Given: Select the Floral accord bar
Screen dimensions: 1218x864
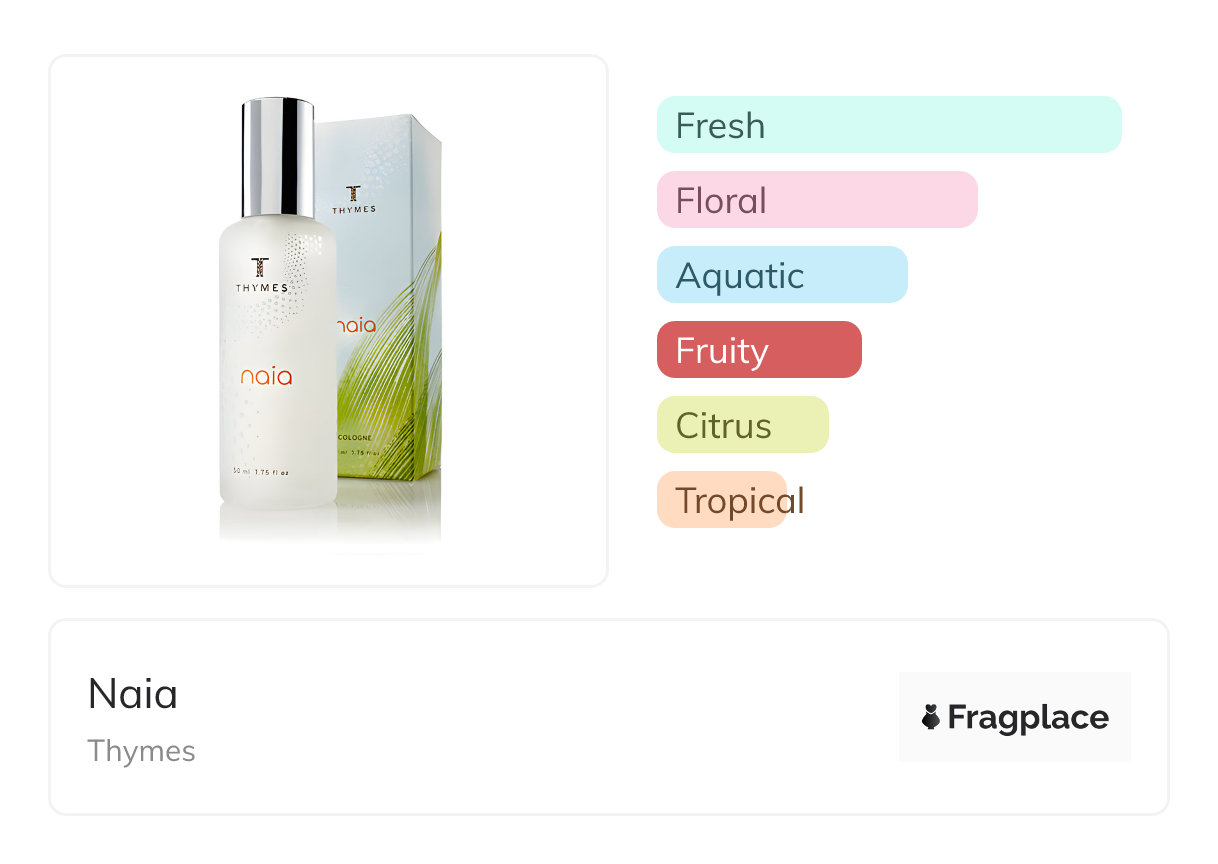Looking at the screenshot, I should tap(817, 200).
